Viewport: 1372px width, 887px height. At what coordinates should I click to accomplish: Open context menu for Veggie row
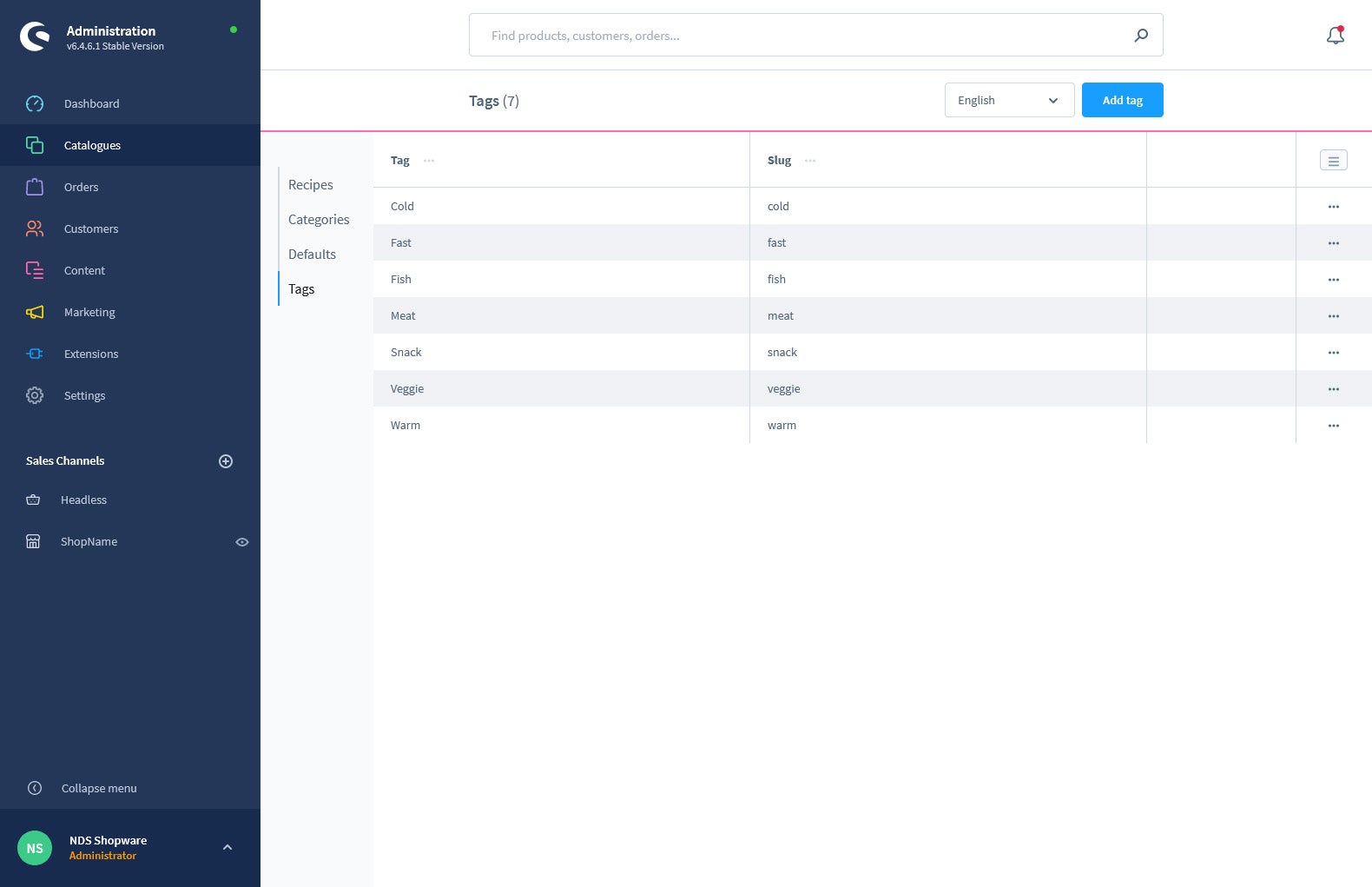[x=1334, y=389]
